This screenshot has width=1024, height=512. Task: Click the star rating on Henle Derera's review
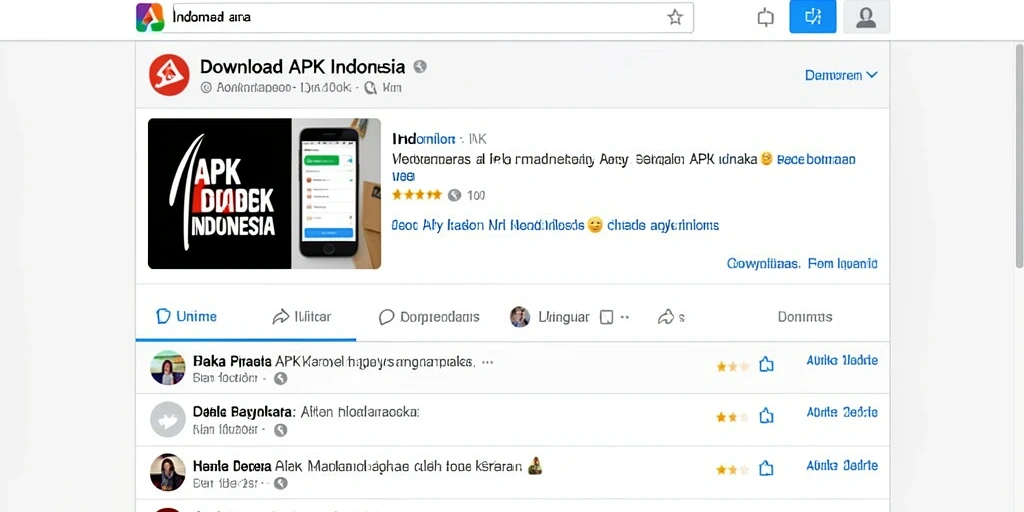(731, 470)
